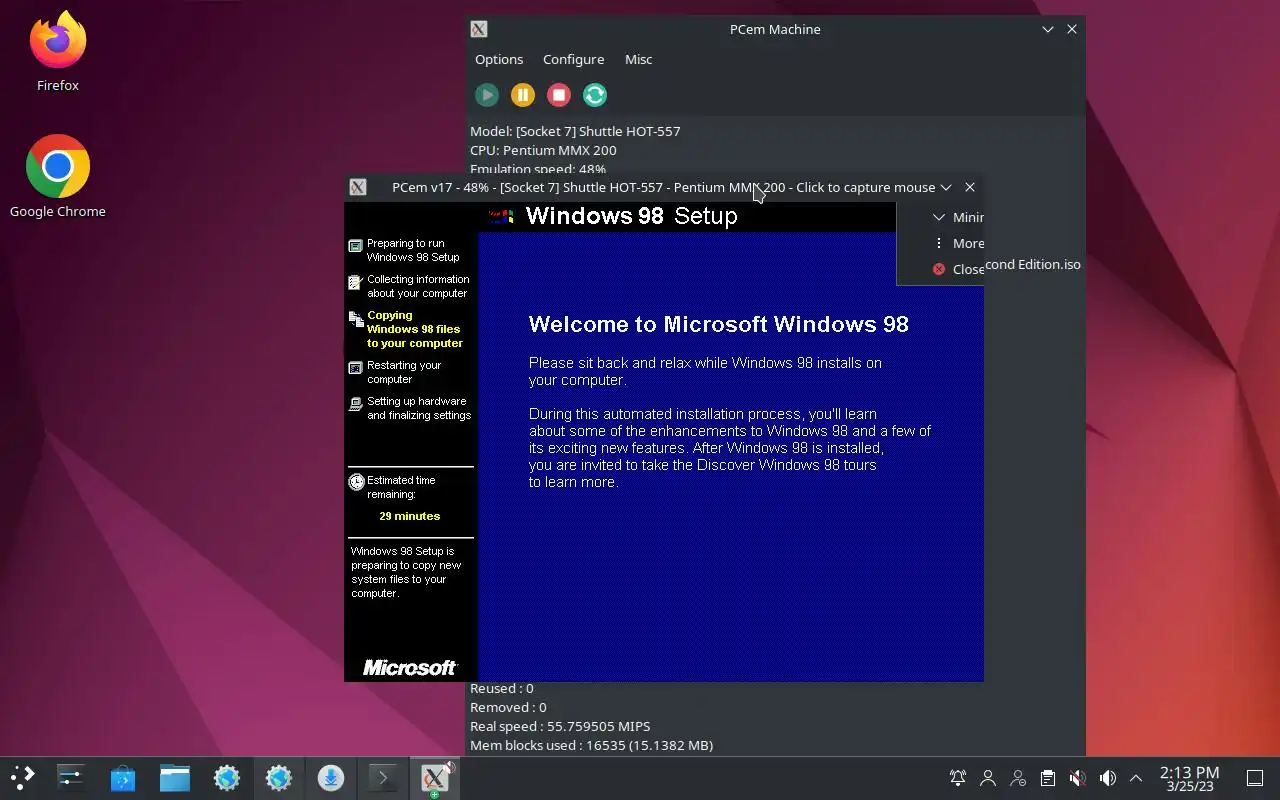
Task: Click 'Preparing to run Windows 98 Setup' step
Action: 412,250
